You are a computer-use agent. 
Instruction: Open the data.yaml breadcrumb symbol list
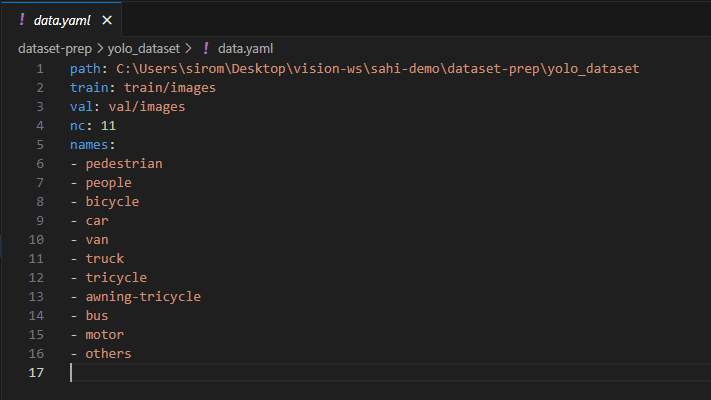245,48
